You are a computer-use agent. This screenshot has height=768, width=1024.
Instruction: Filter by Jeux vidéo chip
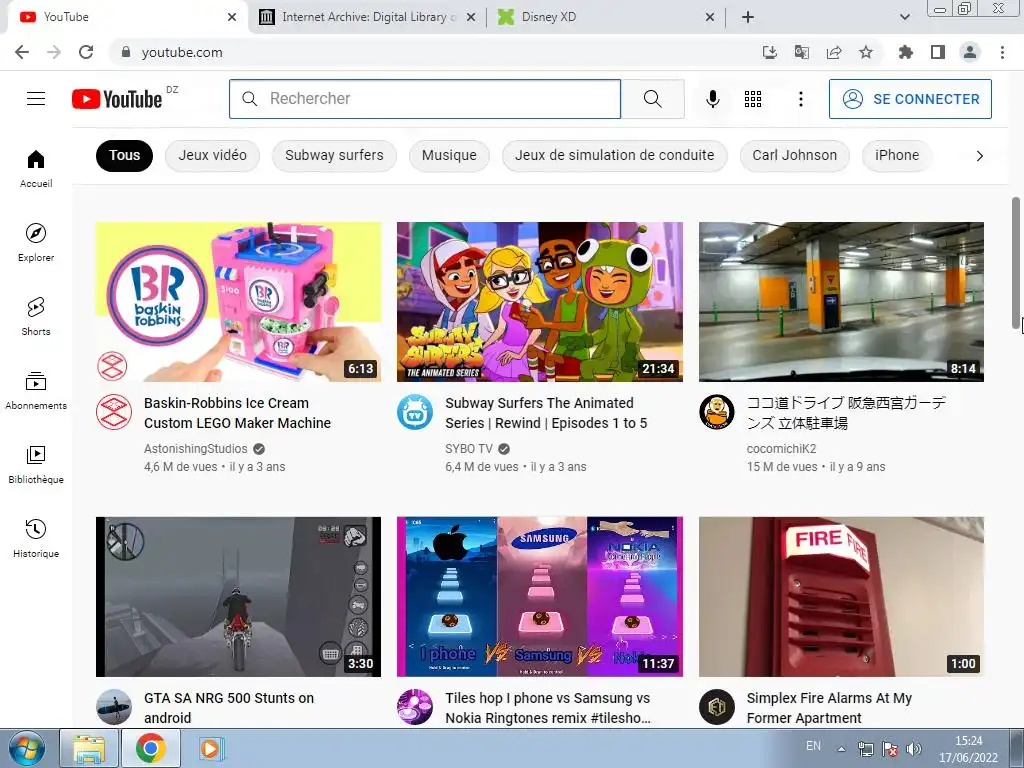212,155
